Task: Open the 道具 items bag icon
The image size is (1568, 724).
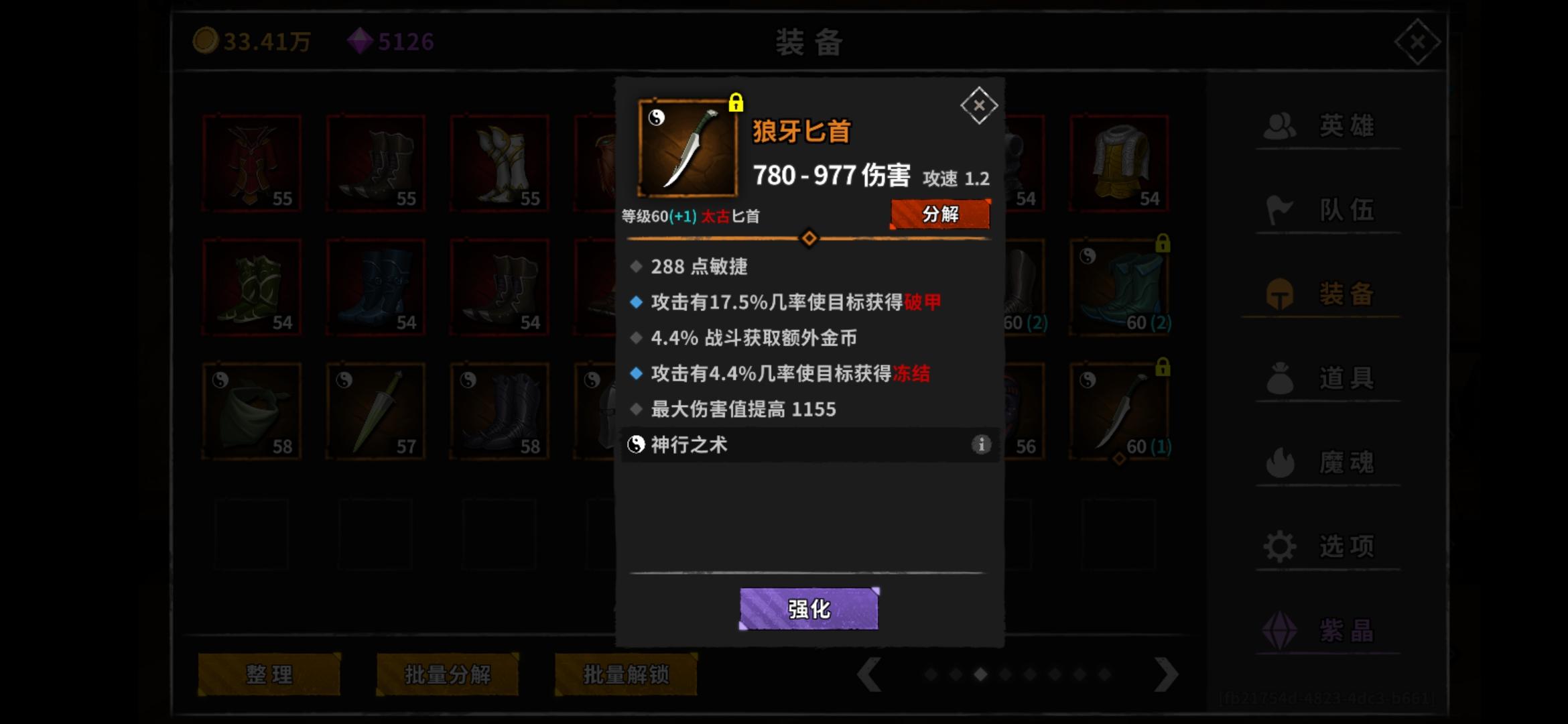Action: [x=1280, y=379]
